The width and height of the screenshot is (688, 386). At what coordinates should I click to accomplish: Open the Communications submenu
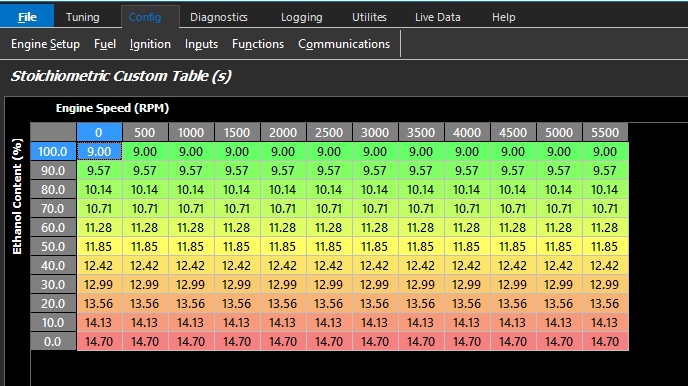[344, 44]
